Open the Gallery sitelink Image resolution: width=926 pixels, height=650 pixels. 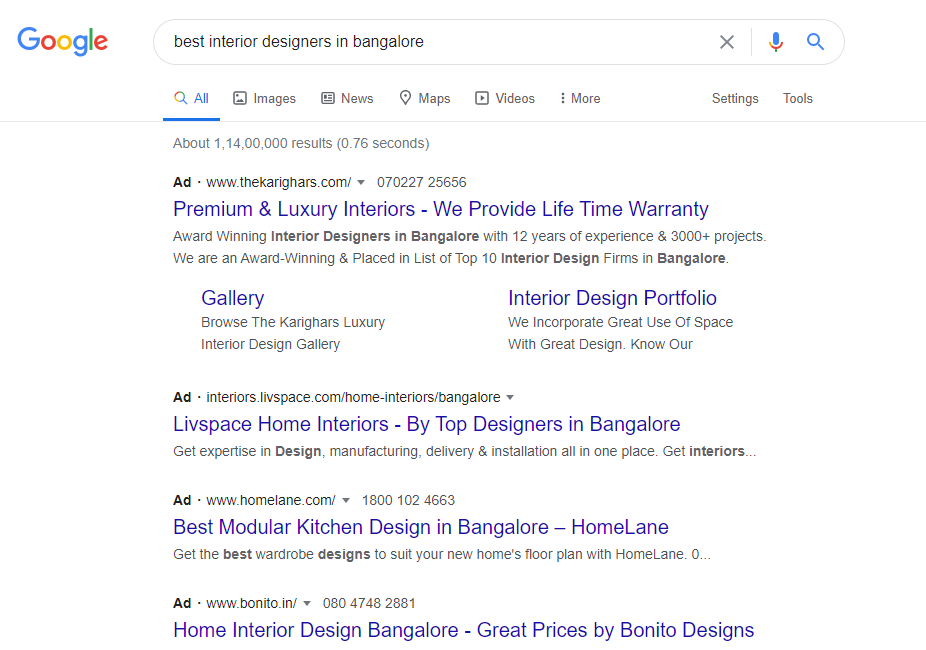tap(233, 298)
